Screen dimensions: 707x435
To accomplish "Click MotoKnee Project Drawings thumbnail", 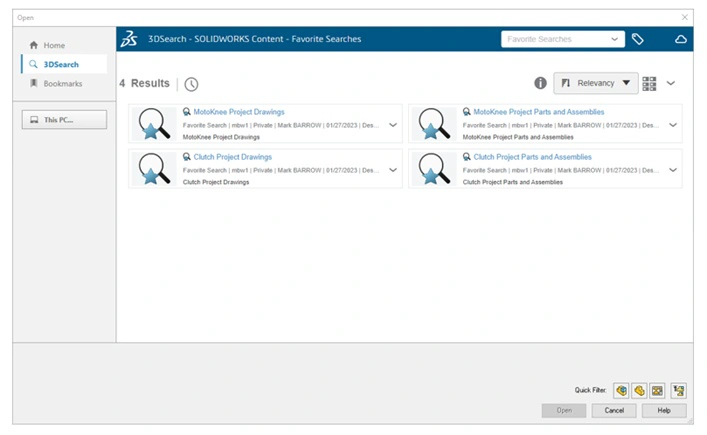I will [154, 124].
